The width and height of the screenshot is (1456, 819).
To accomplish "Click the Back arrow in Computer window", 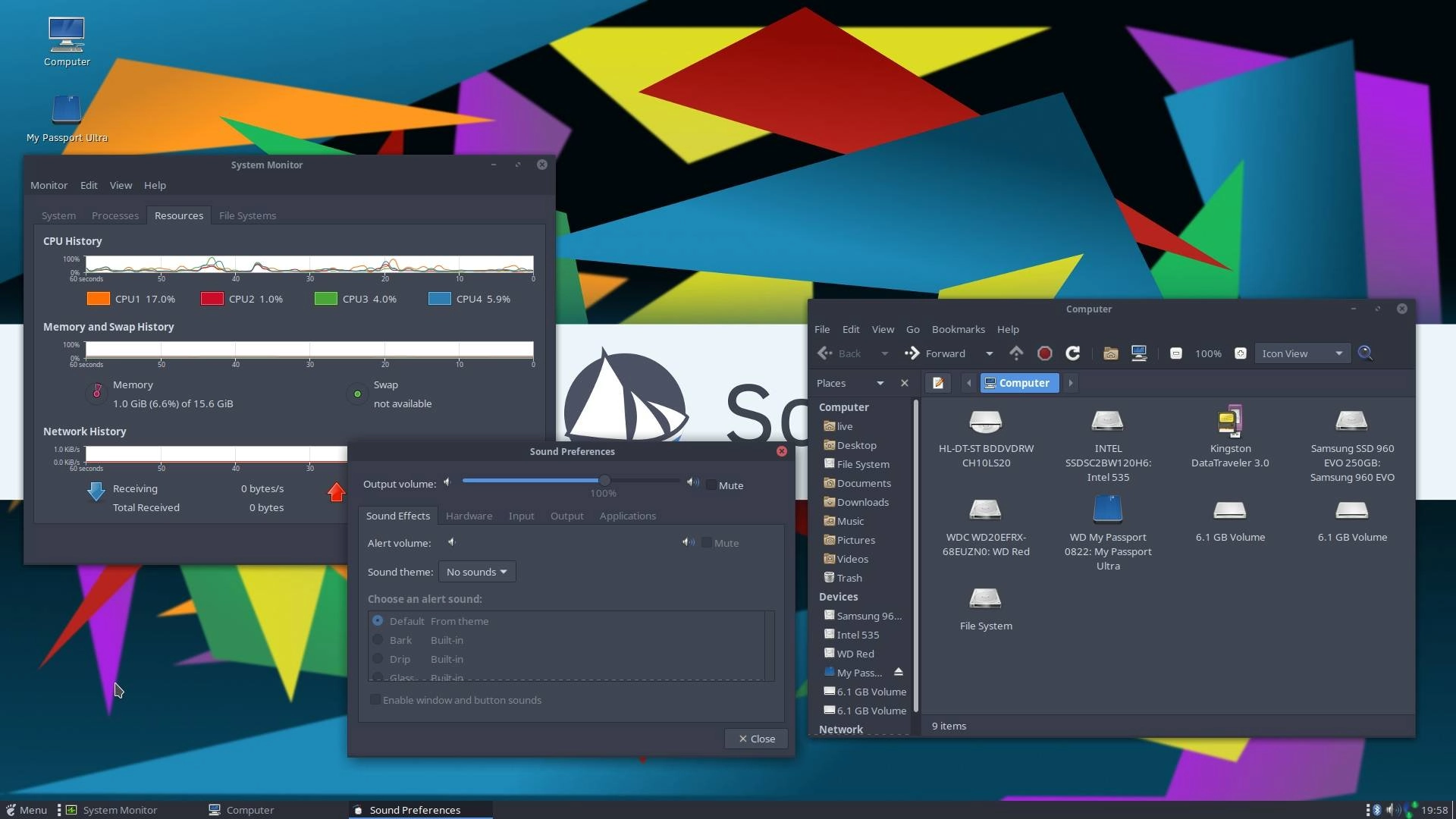I will pyautogui.click(x=839, y=353).
